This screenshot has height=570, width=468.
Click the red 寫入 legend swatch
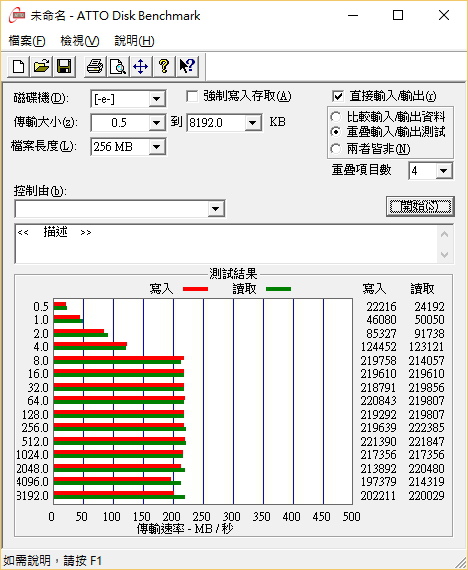point(195,289)
